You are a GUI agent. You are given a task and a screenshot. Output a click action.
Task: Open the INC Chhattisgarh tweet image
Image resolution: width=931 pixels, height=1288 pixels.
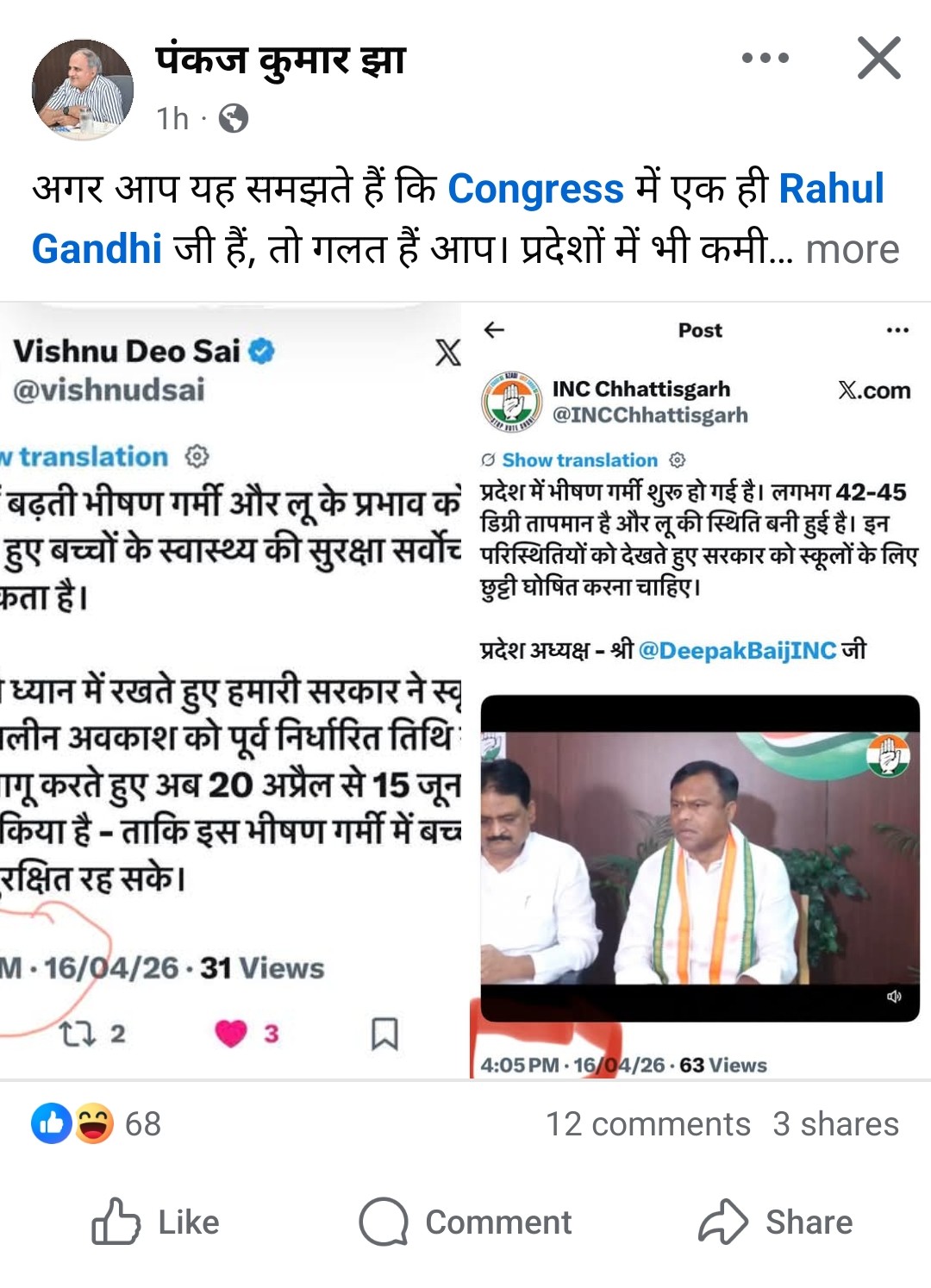point(698,691)
